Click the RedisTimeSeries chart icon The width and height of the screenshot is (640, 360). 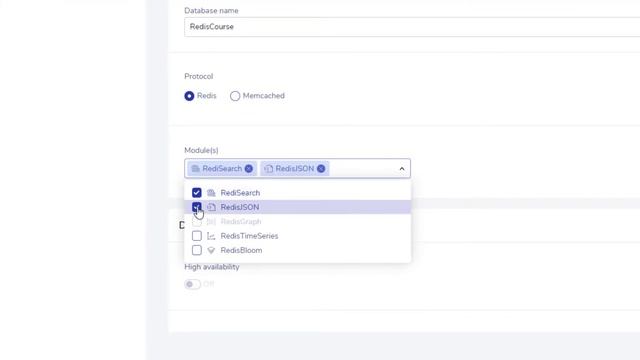211,236
